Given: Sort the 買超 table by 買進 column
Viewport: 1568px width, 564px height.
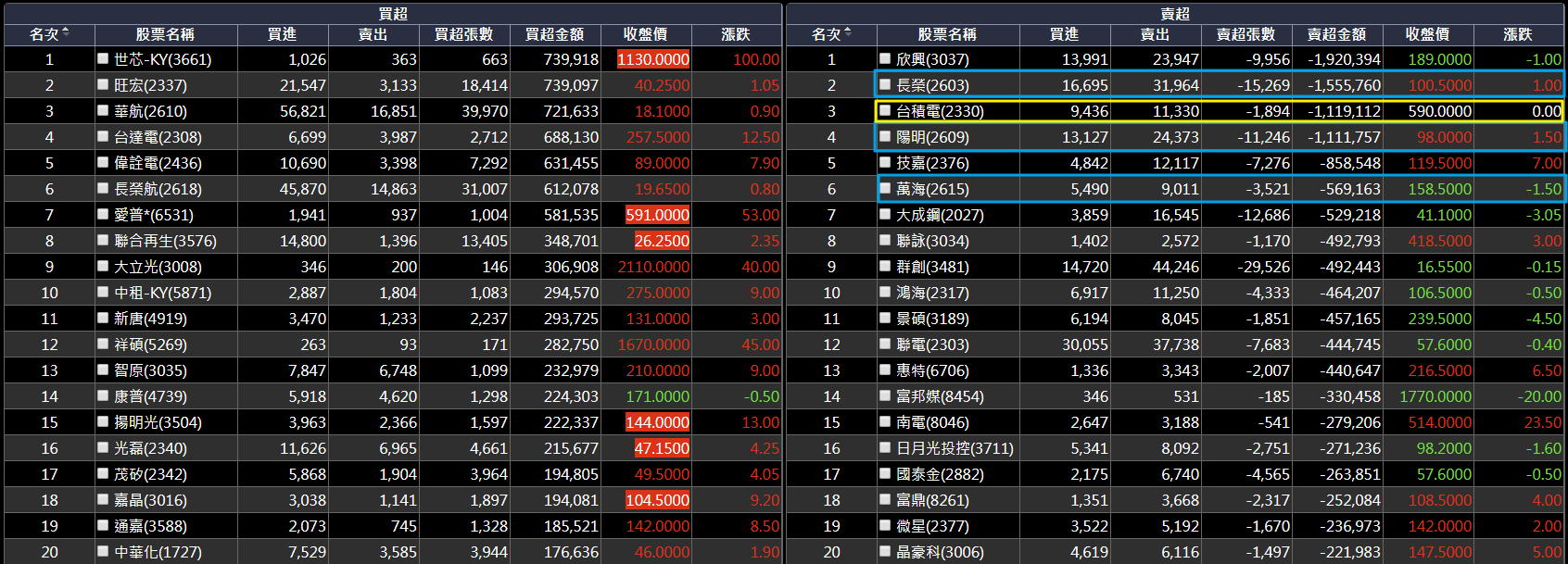Looking at the screenshot, I should (x=283, y=34).
